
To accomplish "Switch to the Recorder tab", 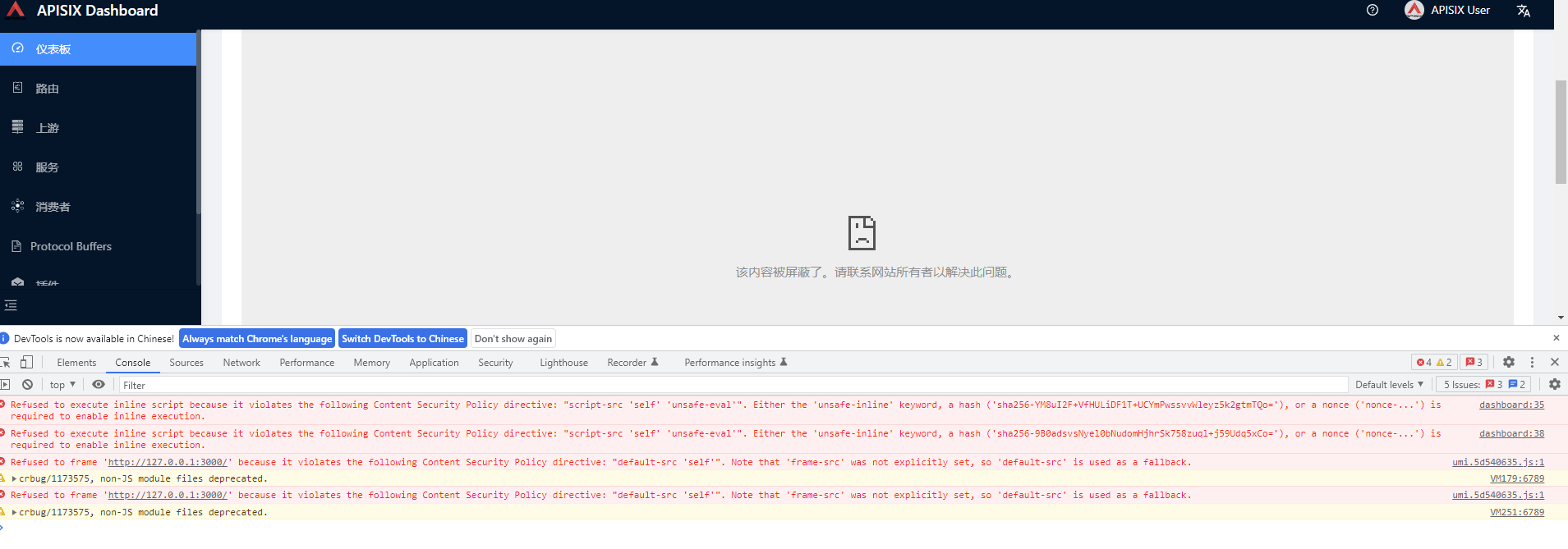I will (x=632, y=363).
